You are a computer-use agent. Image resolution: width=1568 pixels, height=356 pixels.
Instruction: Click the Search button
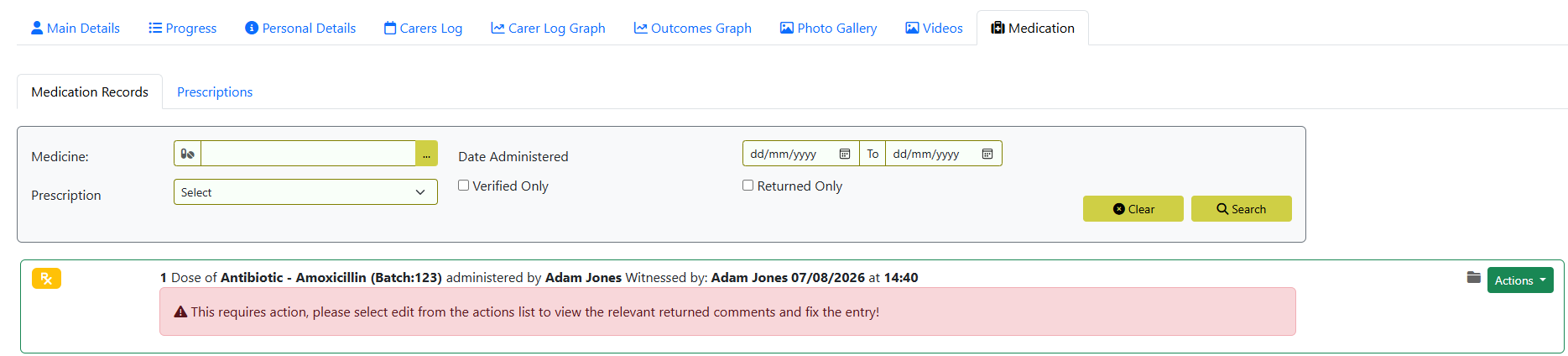pyautogui.click(x=1242, y=209)
